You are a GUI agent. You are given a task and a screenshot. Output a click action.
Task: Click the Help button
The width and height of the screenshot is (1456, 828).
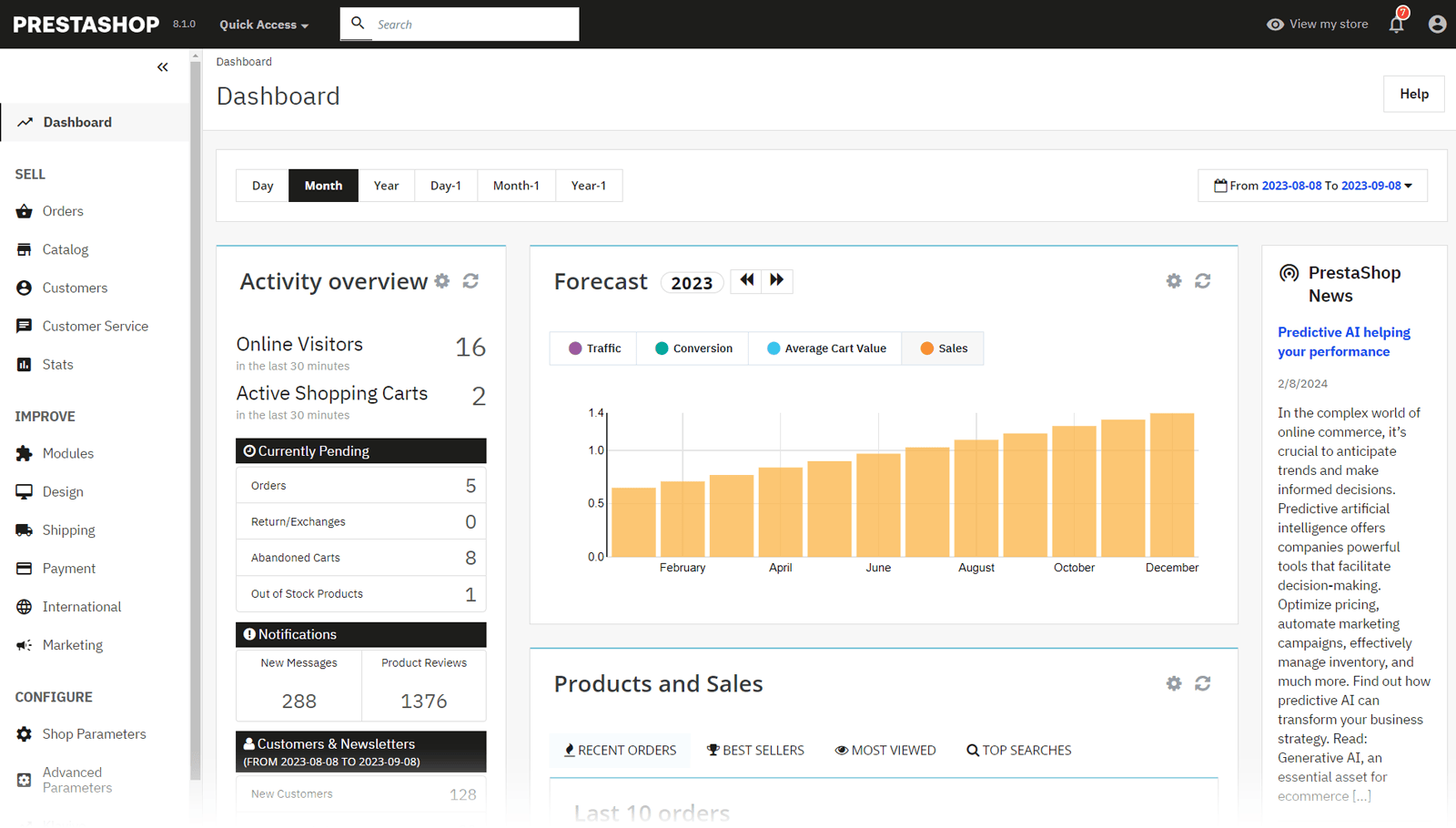[x=1413, y=94]
